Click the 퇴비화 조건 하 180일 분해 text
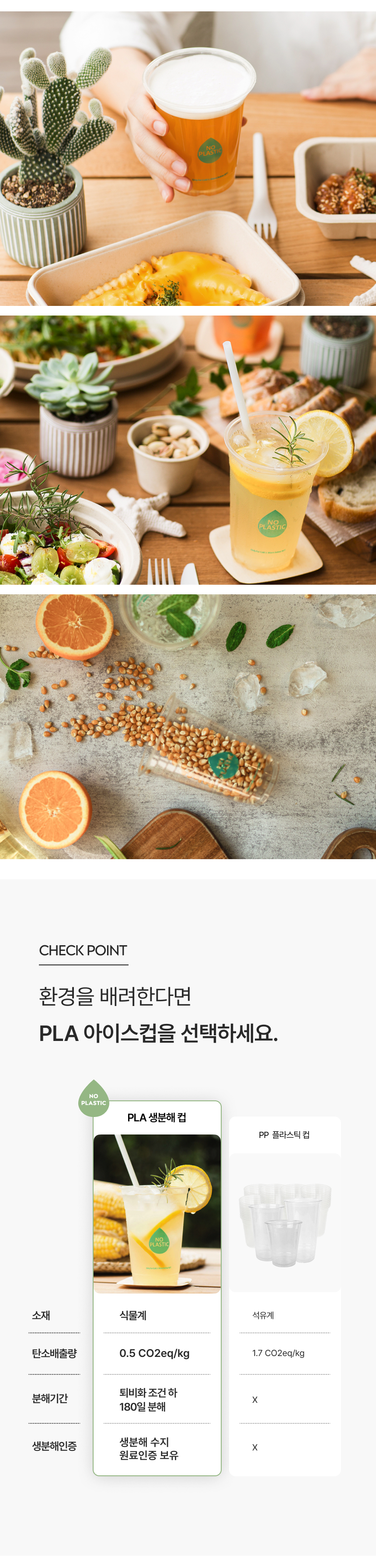 coord(148,1399)
